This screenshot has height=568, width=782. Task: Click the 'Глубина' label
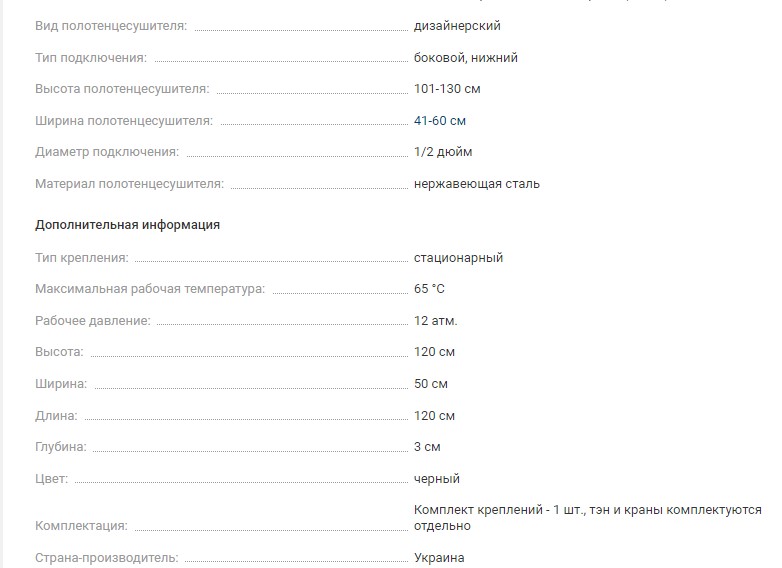pos(61,447)
